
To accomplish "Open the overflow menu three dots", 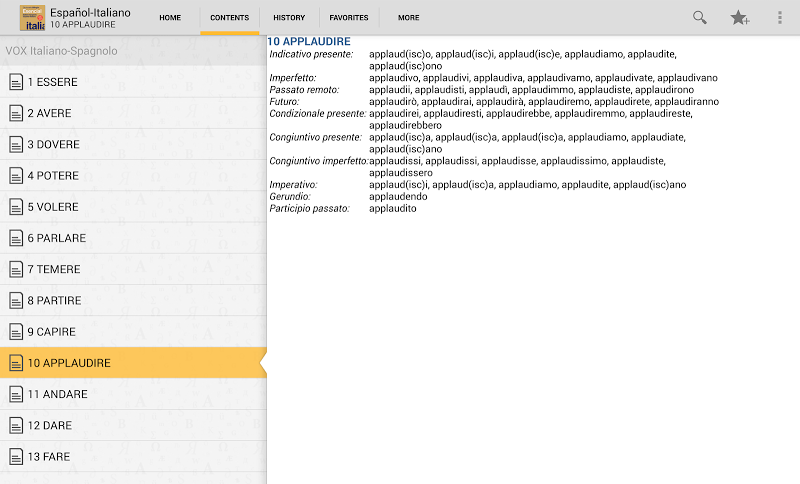I will coord(780,18).
